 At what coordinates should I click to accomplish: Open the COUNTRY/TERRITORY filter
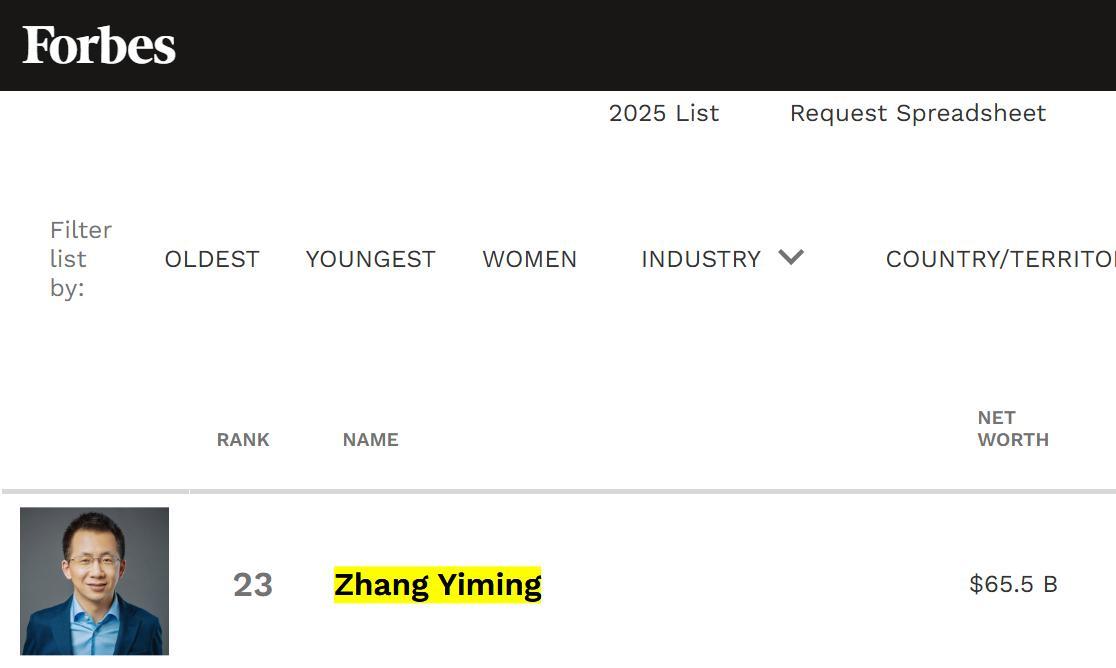[x=1000, y=259]
